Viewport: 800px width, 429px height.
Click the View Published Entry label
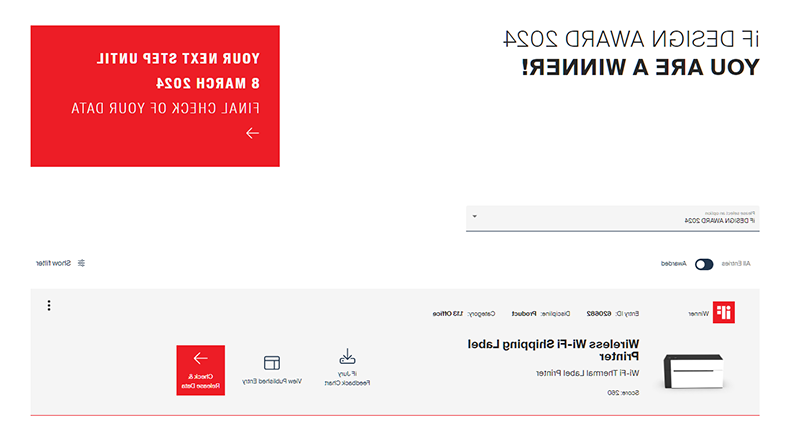272,382
